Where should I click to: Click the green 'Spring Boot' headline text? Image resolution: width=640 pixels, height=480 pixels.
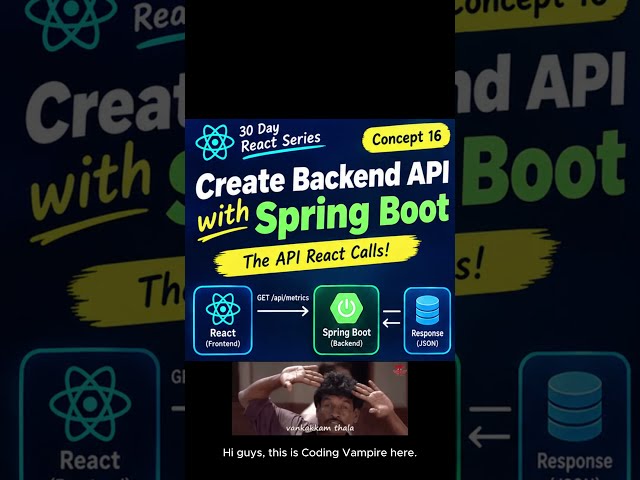(352, 217)
